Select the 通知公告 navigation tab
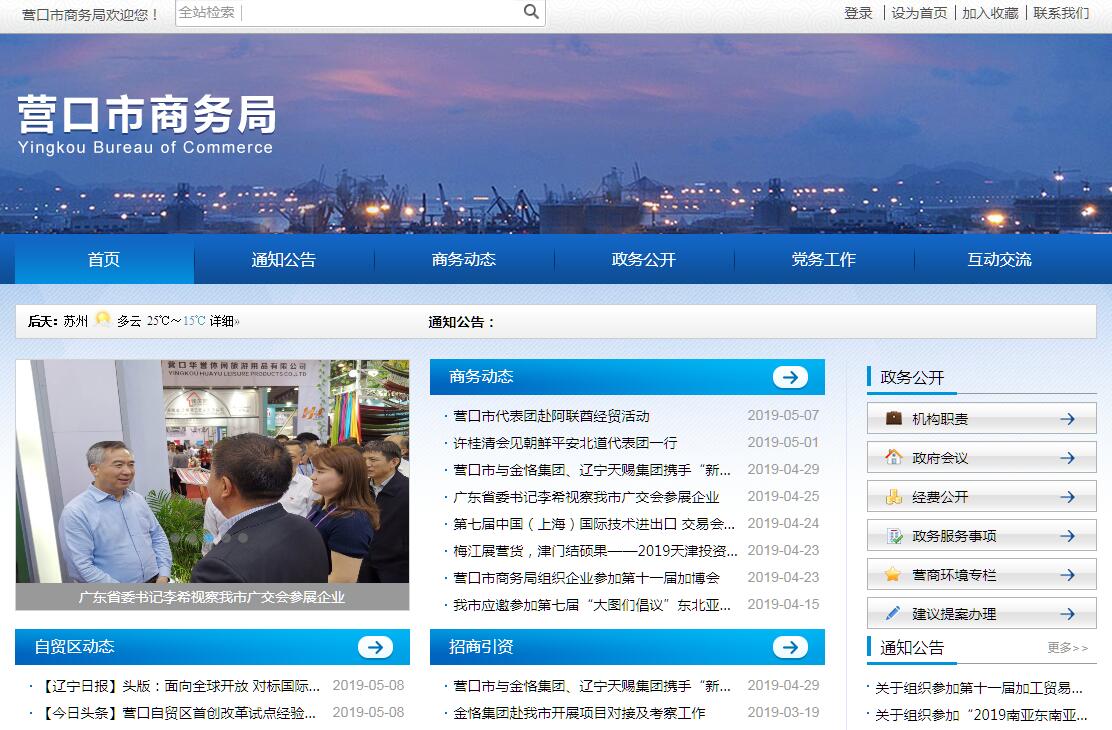 point(284,260)
